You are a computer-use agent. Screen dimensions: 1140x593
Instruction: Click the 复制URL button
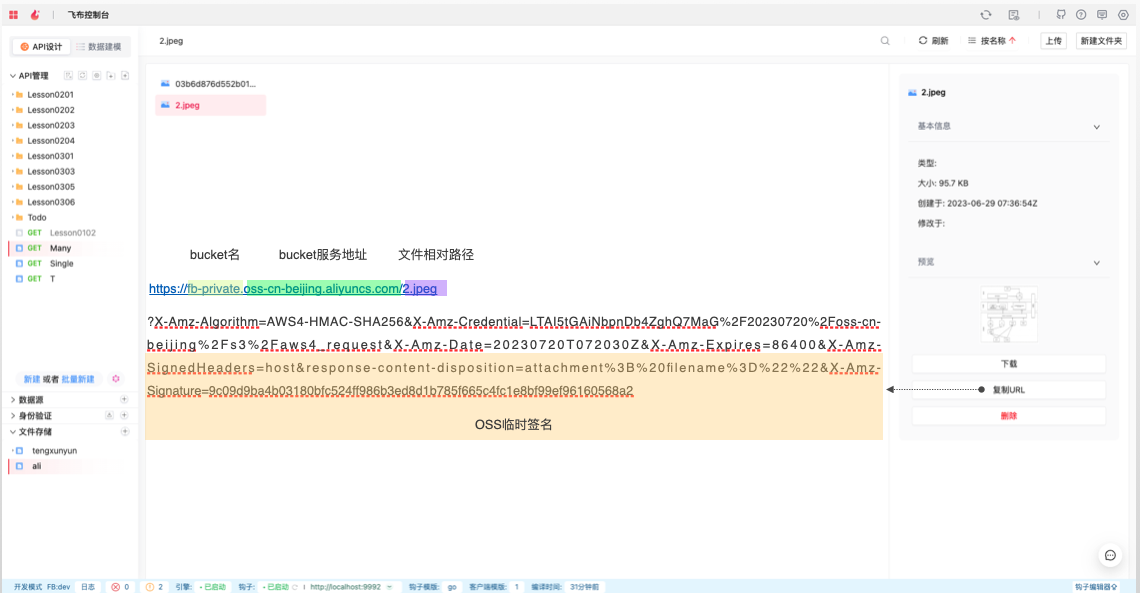point(1008,390)
